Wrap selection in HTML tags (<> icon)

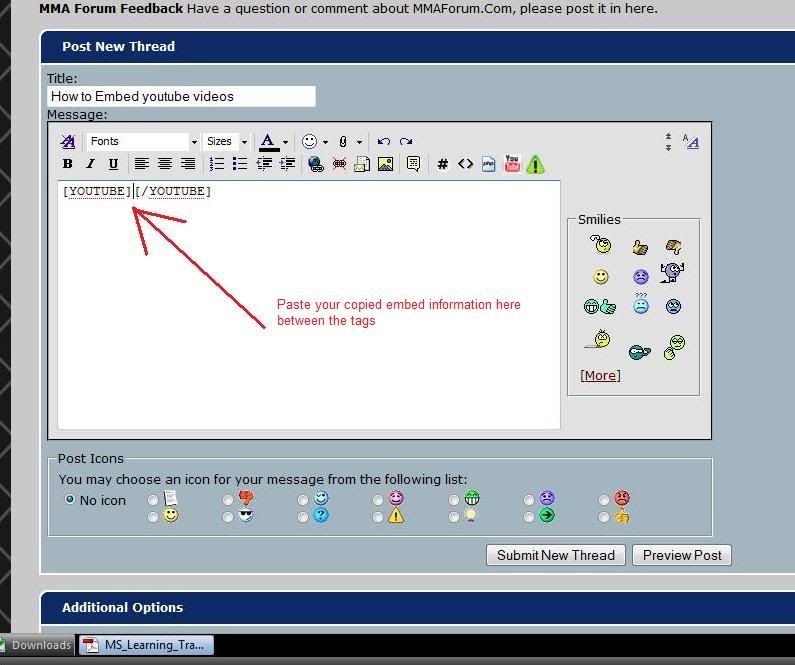[465, 164]
